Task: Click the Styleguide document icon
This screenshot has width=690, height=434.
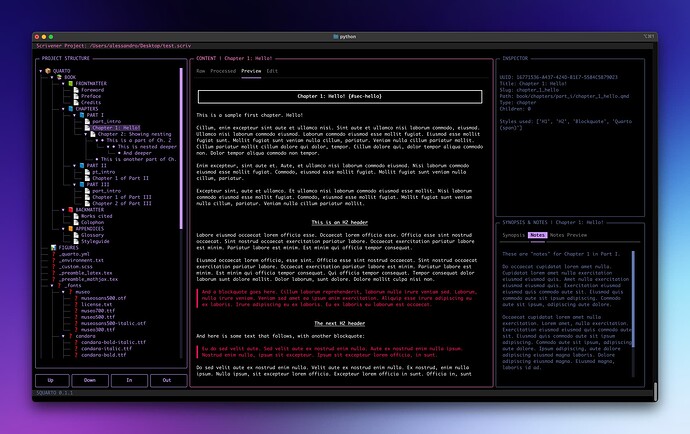Action: [76, 241]
